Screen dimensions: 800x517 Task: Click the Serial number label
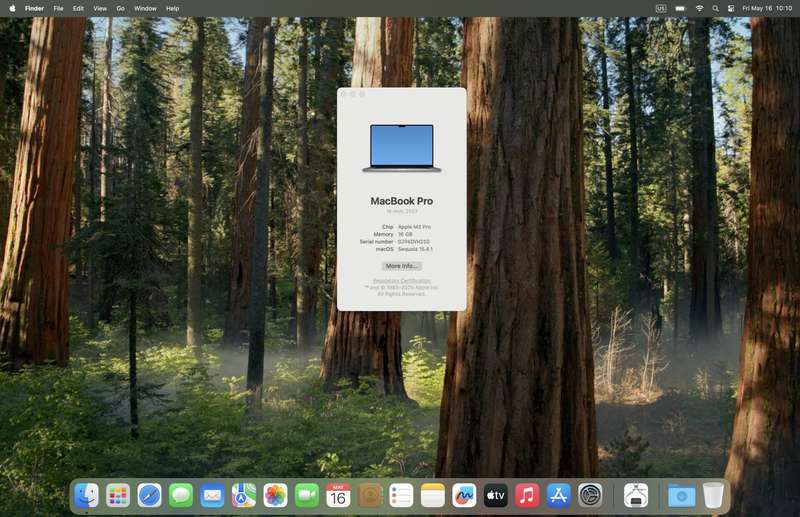point(377,241)
